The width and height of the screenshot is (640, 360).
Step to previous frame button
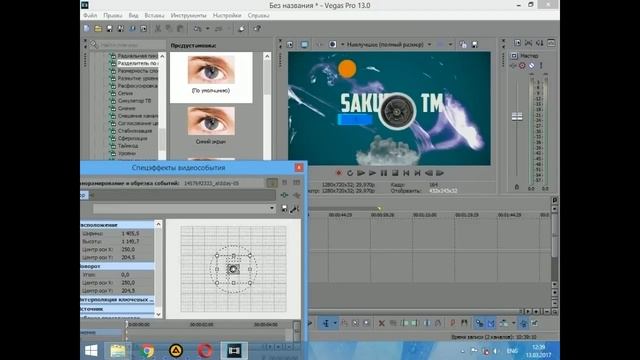pyautogui.click(x=429, y=173)
